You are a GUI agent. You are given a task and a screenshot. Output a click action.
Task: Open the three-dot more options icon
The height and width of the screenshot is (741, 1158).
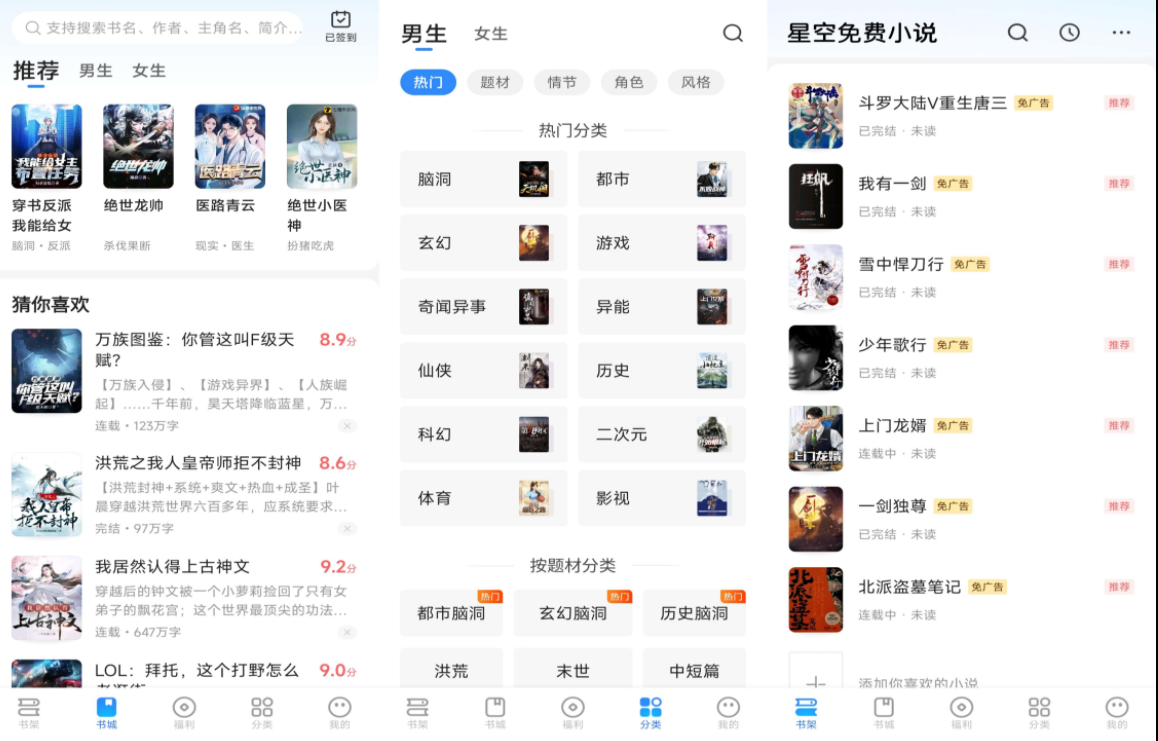[x=1122, y=33]
